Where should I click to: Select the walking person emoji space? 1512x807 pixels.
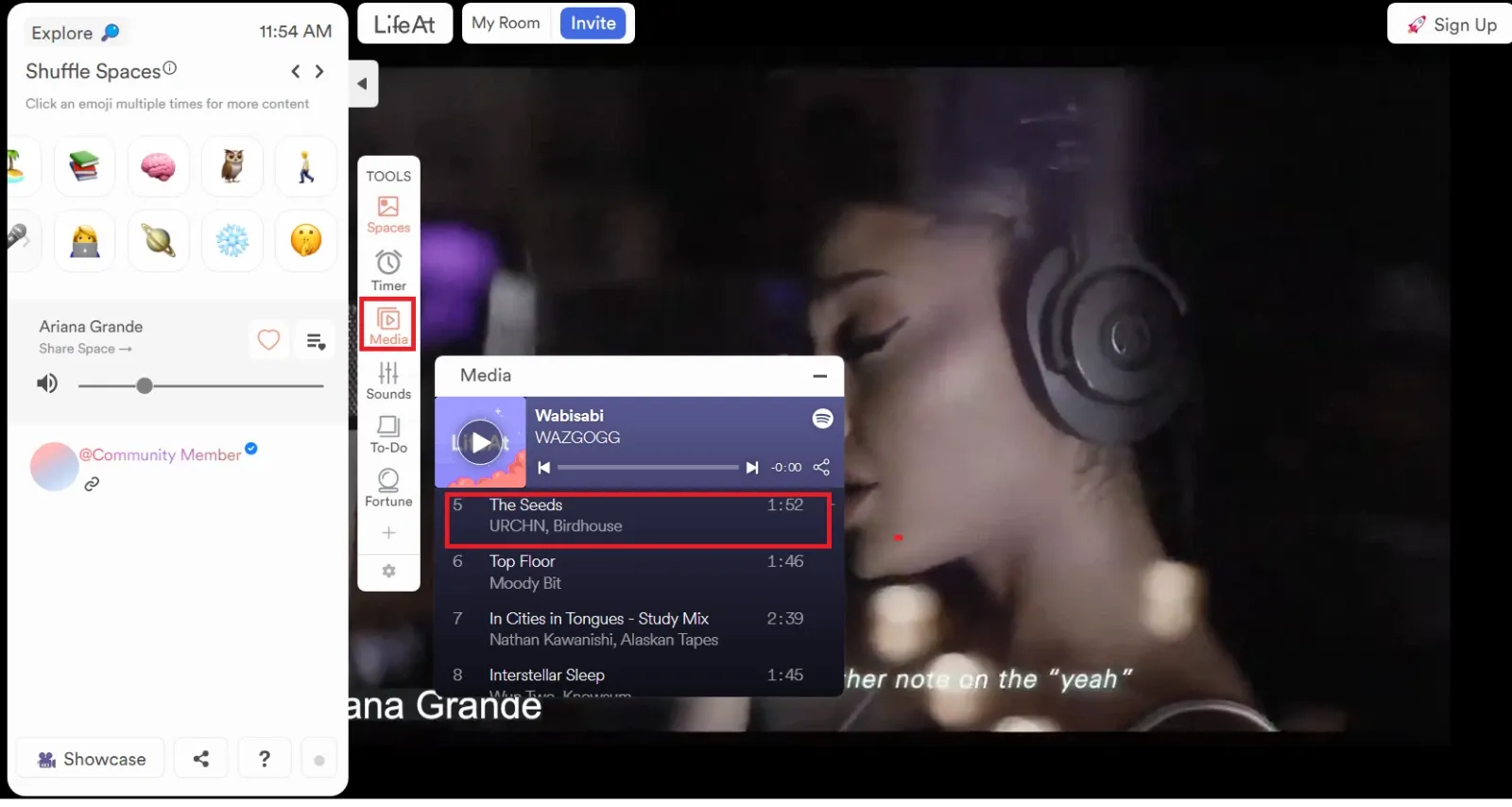(305, 166)
